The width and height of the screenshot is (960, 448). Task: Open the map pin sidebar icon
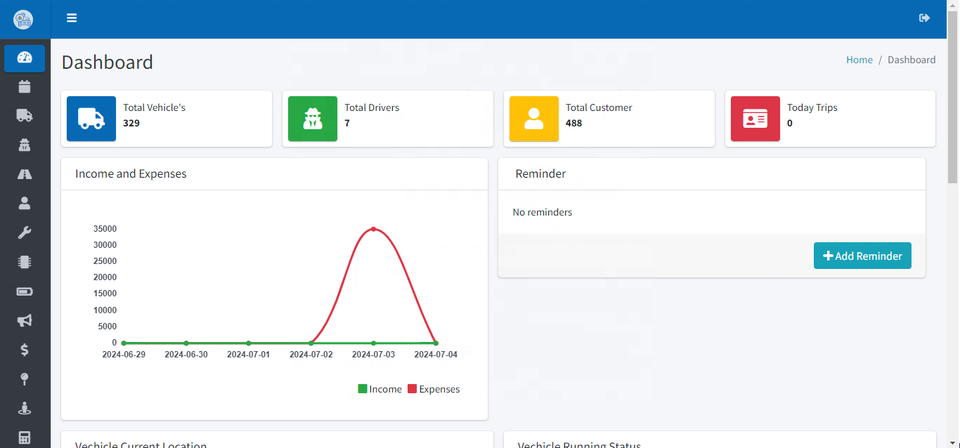click(x=25, y=379)
